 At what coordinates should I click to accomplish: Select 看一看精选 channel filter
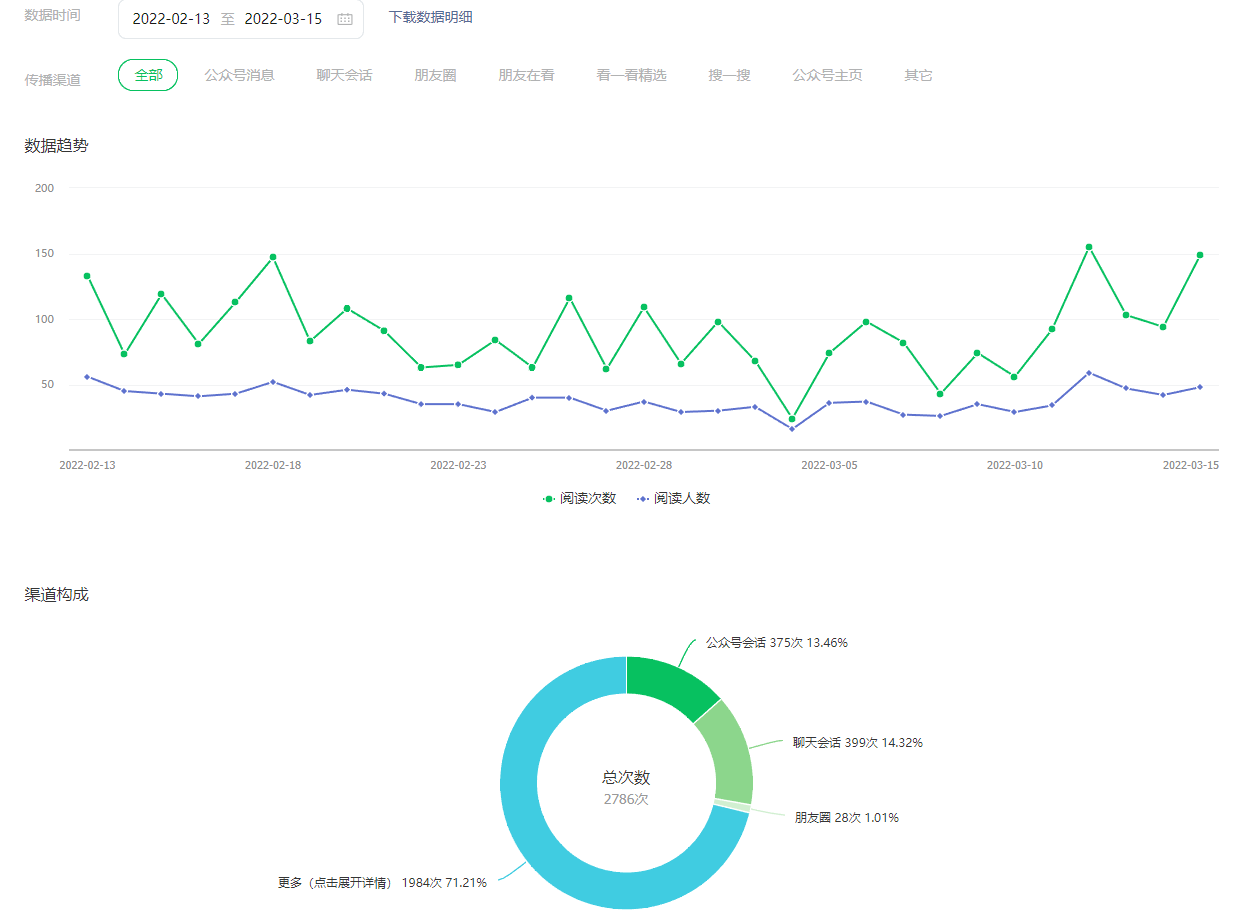click(x=631, y=75)
